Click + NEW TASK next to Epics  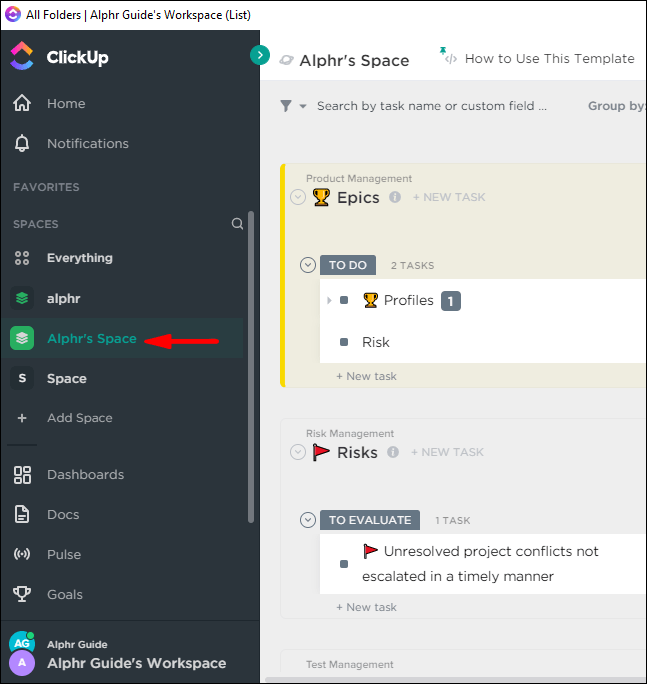tap(449, 197)
